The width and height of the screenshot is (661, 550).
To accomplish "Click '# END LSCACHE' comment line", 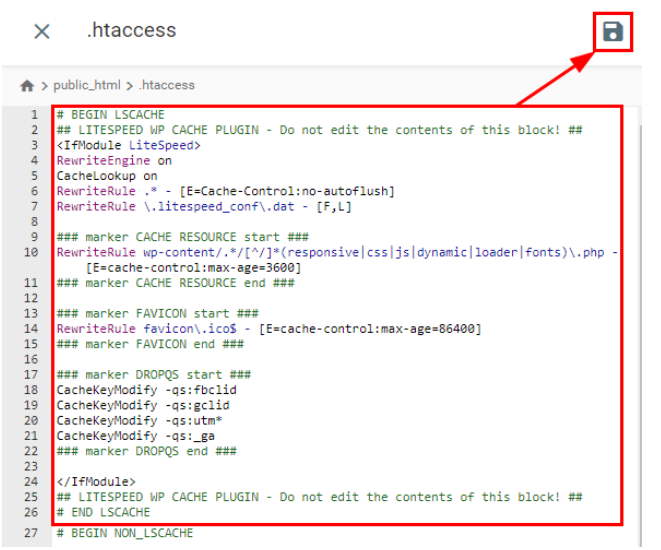I will pyautogui.click(x=103, y=512).
